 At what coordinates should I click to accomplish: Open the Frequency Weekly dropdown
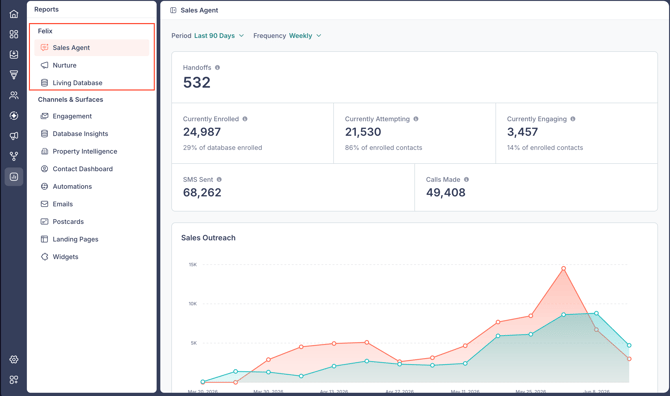tap(287, 35)
